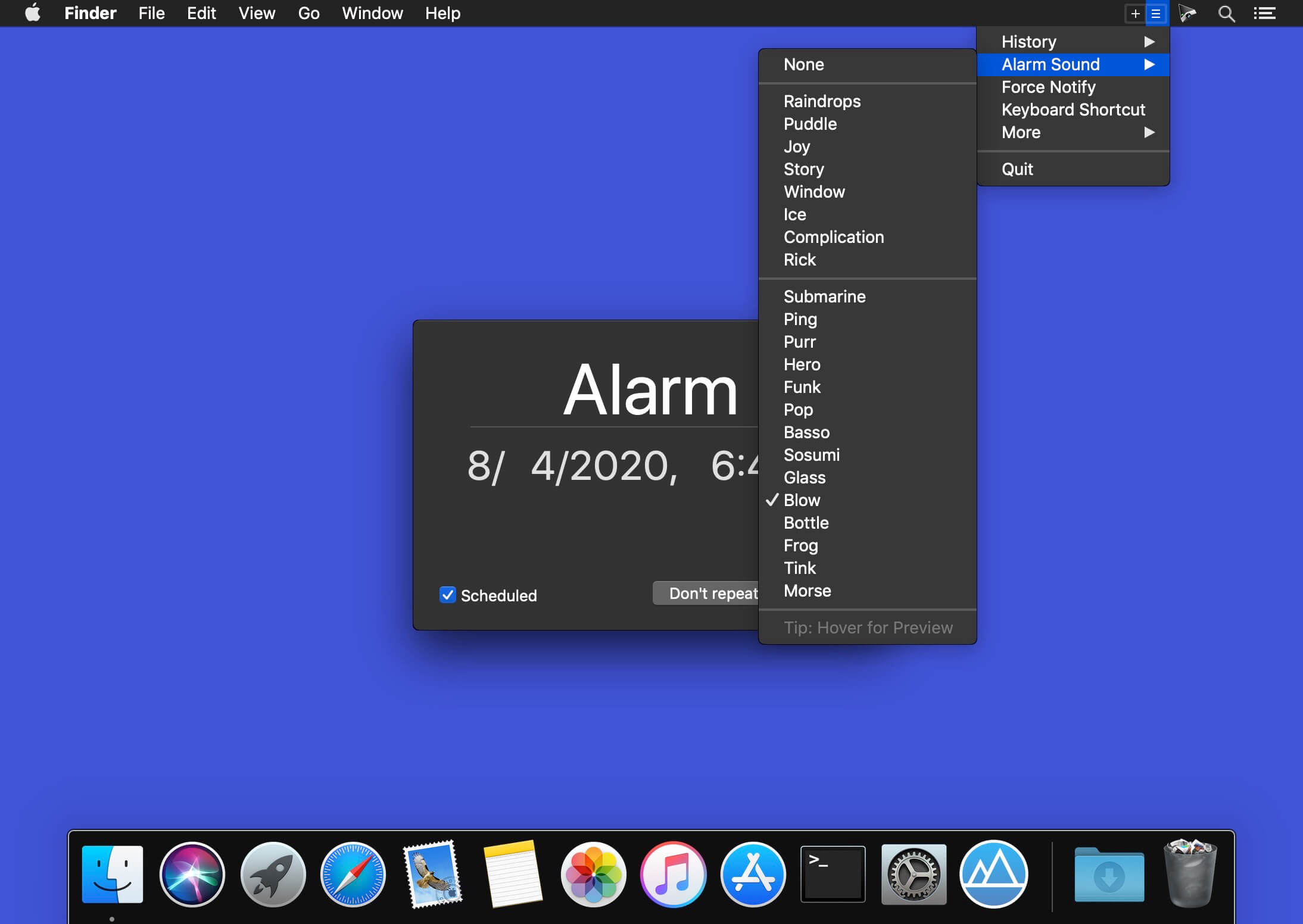
Task: Click the list menu icon in menu bar
Action: point(1156,14)
